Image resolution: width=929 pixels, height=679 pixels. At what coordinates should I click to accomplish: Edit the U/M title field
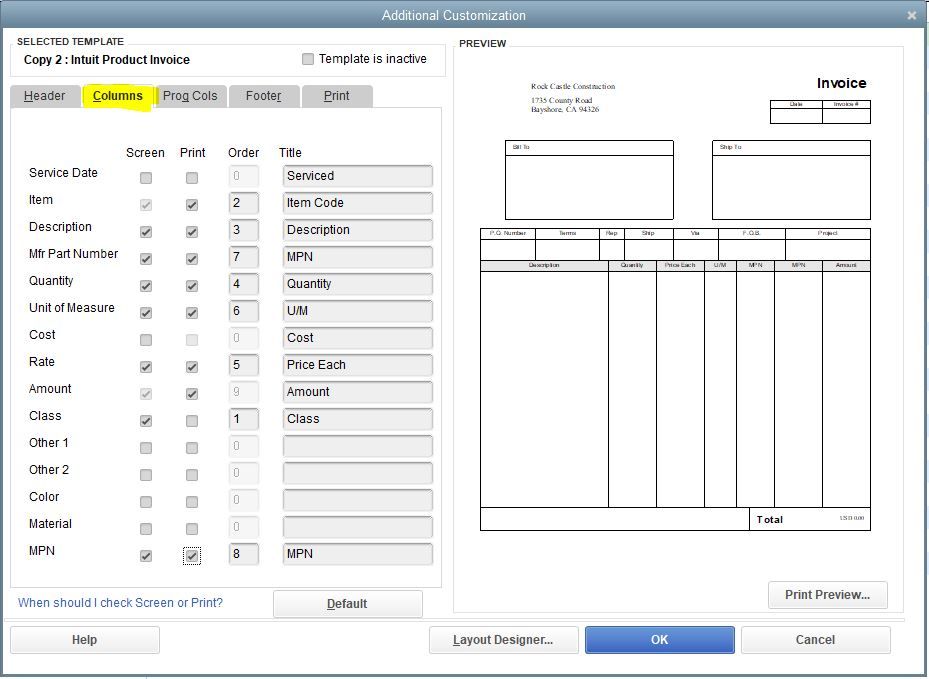[x=358, y=310]
